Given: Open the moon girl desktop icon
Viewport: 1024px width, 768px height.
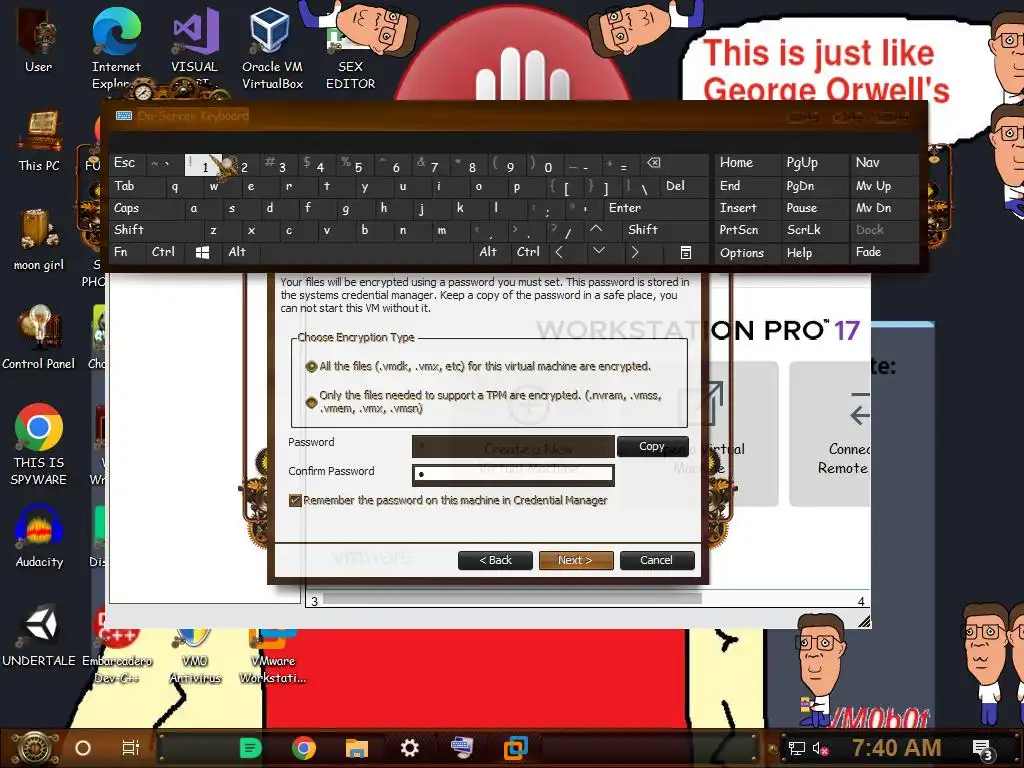Looking at the screenshot, I should (x=39, y=239).
